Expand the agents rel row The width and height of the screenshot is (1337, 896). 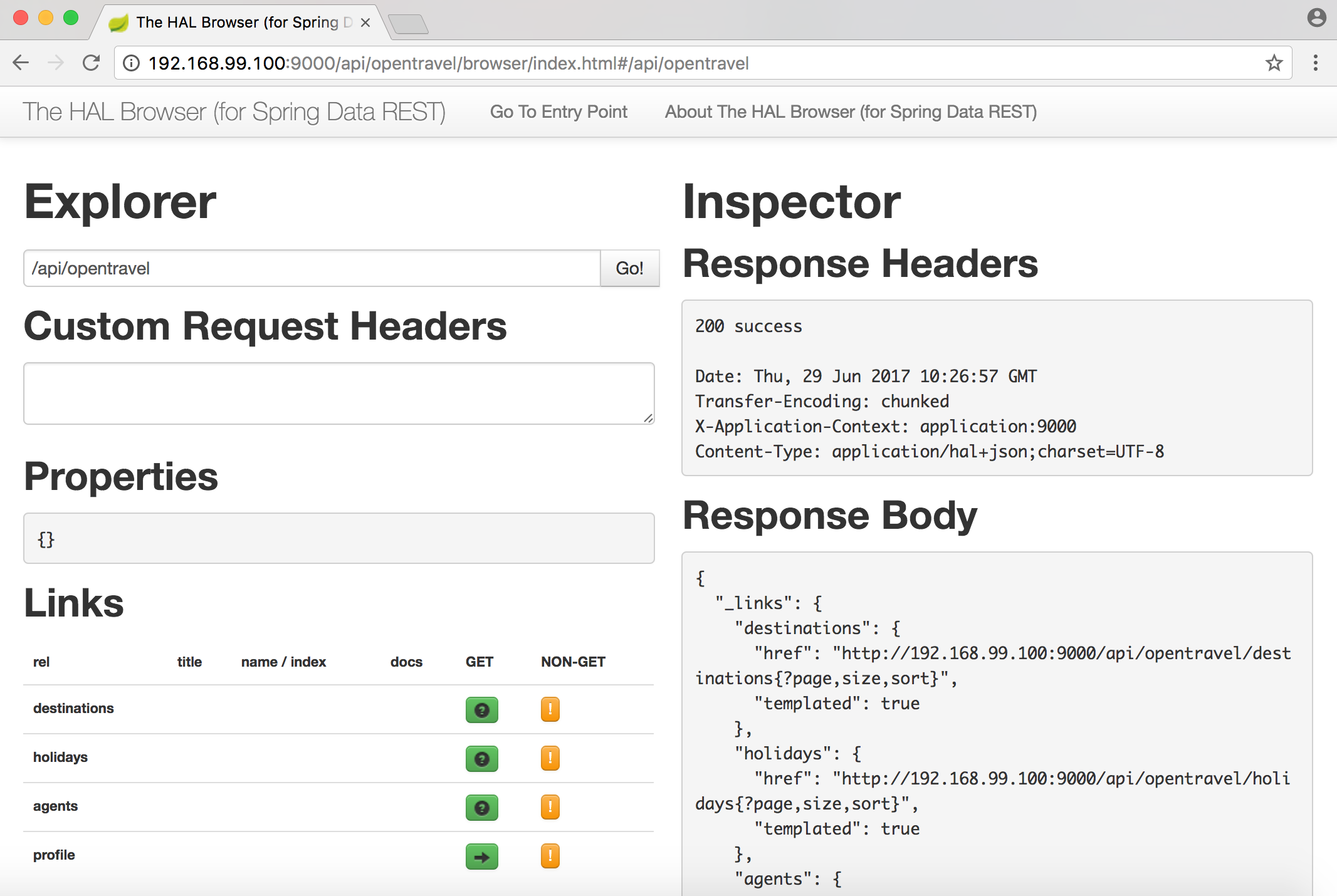point(483,805)
